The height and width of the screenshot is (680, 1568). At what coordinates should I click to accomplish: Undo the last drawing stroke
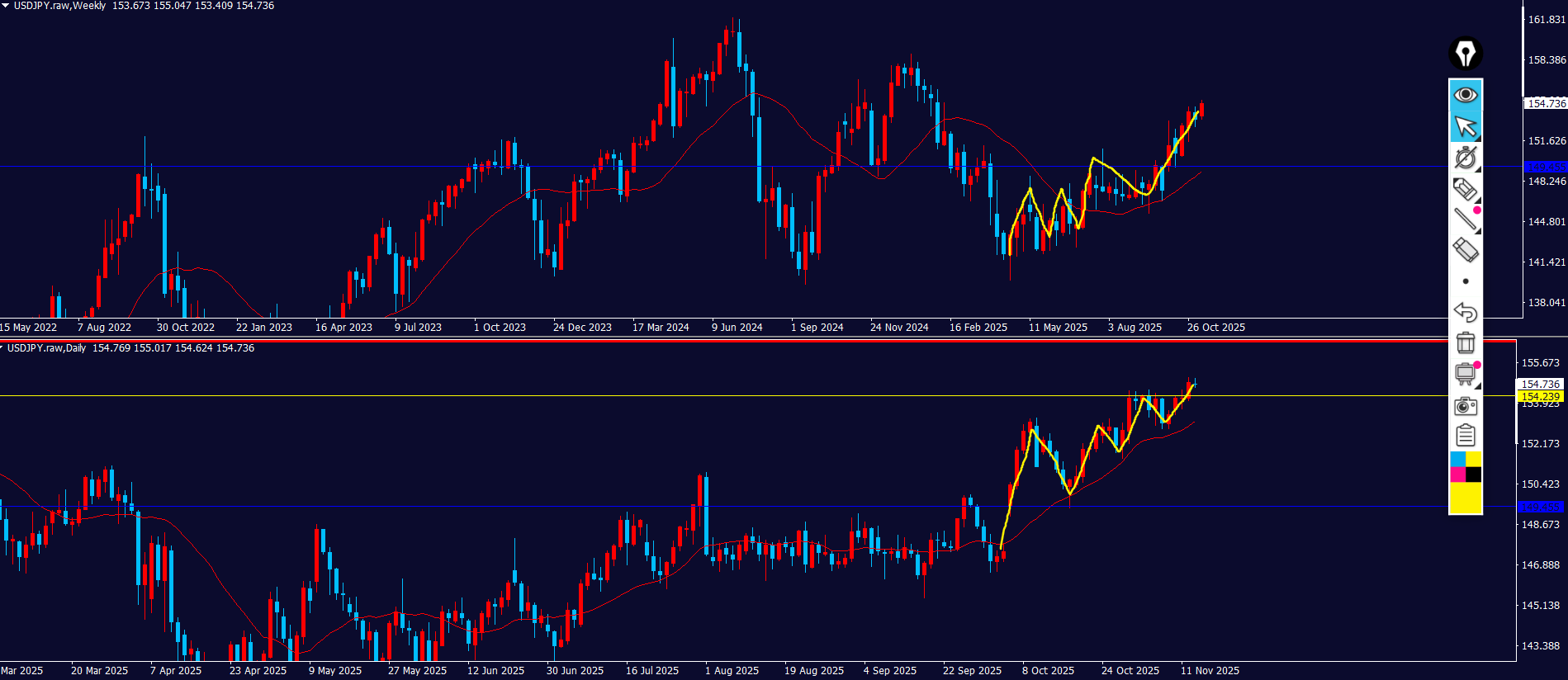tap(1466, 312)
